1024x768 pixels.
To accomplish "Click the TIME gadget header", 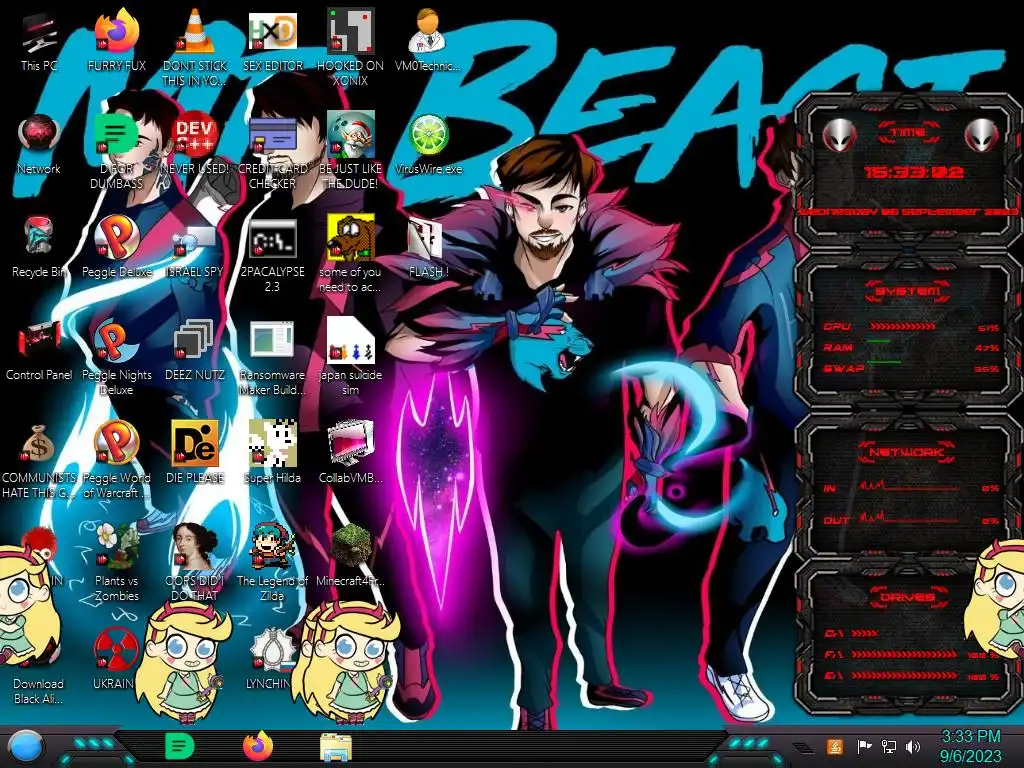I will point(908,133).
